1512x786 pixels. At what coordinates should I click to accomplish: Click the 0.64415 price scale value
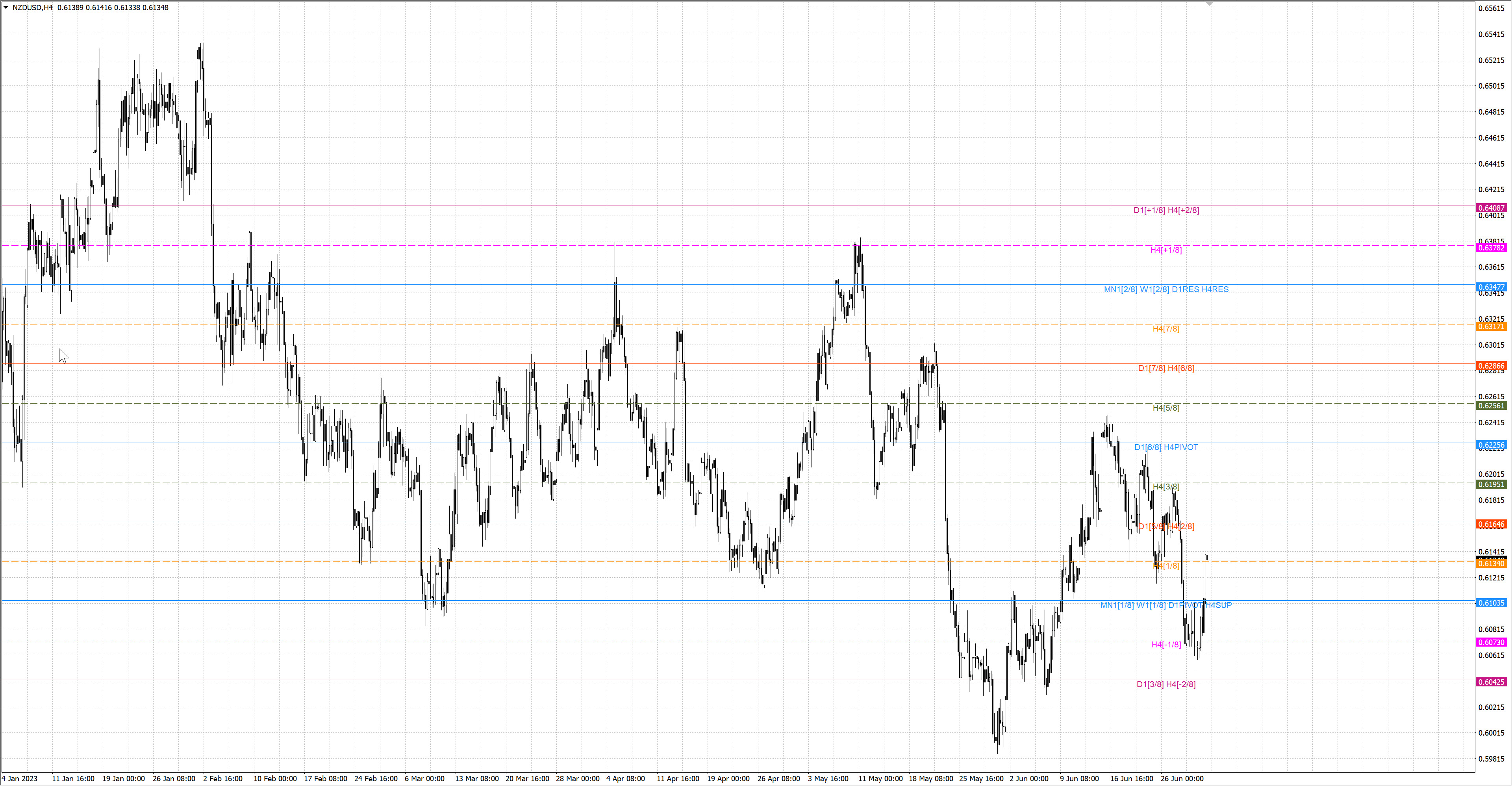pos(1492,164)
